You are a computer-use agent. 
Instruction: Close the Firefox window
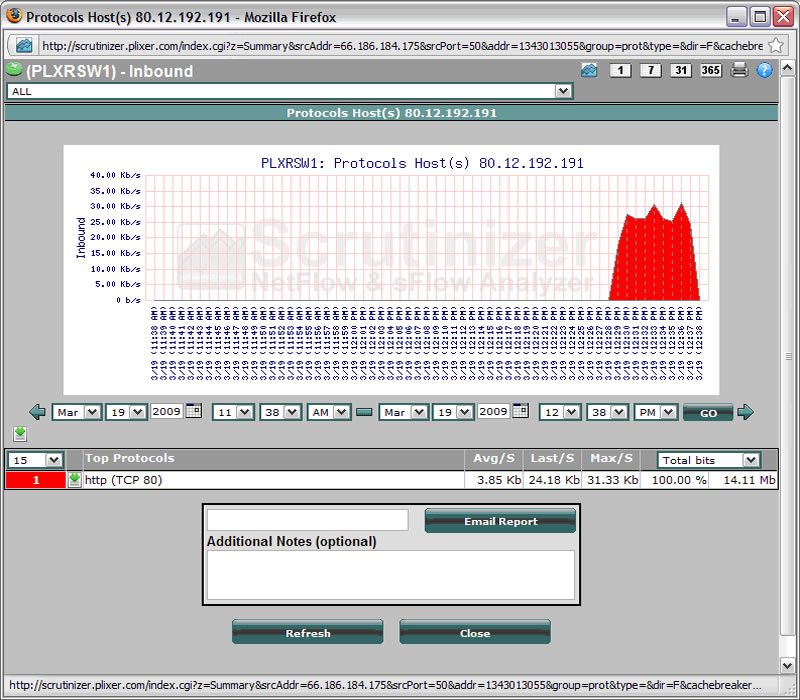[x=783, y=17]
